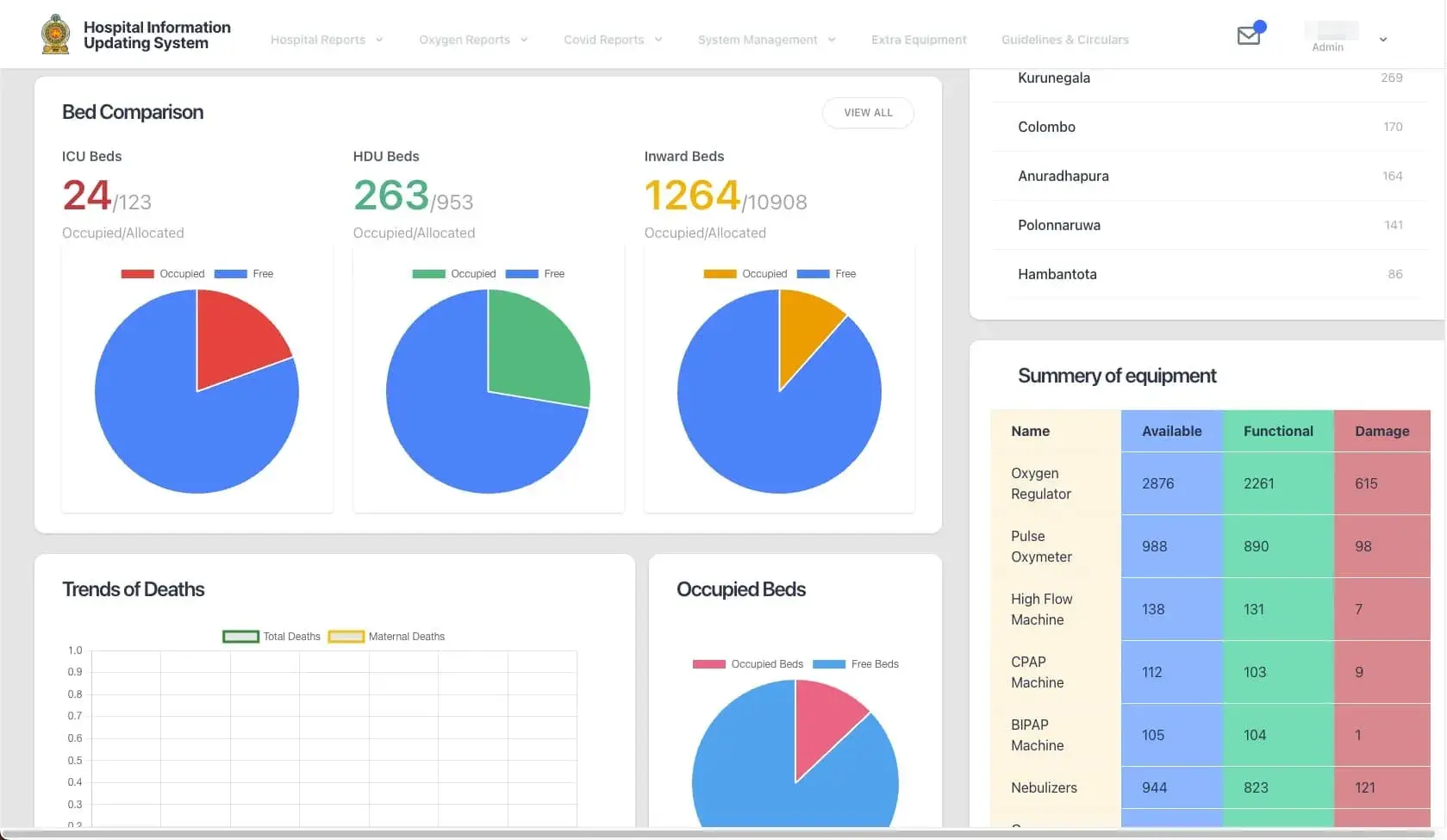Click the notification badge on the mail icon
This screenshot has height=840, width=1447.
tap(1261, 27)
